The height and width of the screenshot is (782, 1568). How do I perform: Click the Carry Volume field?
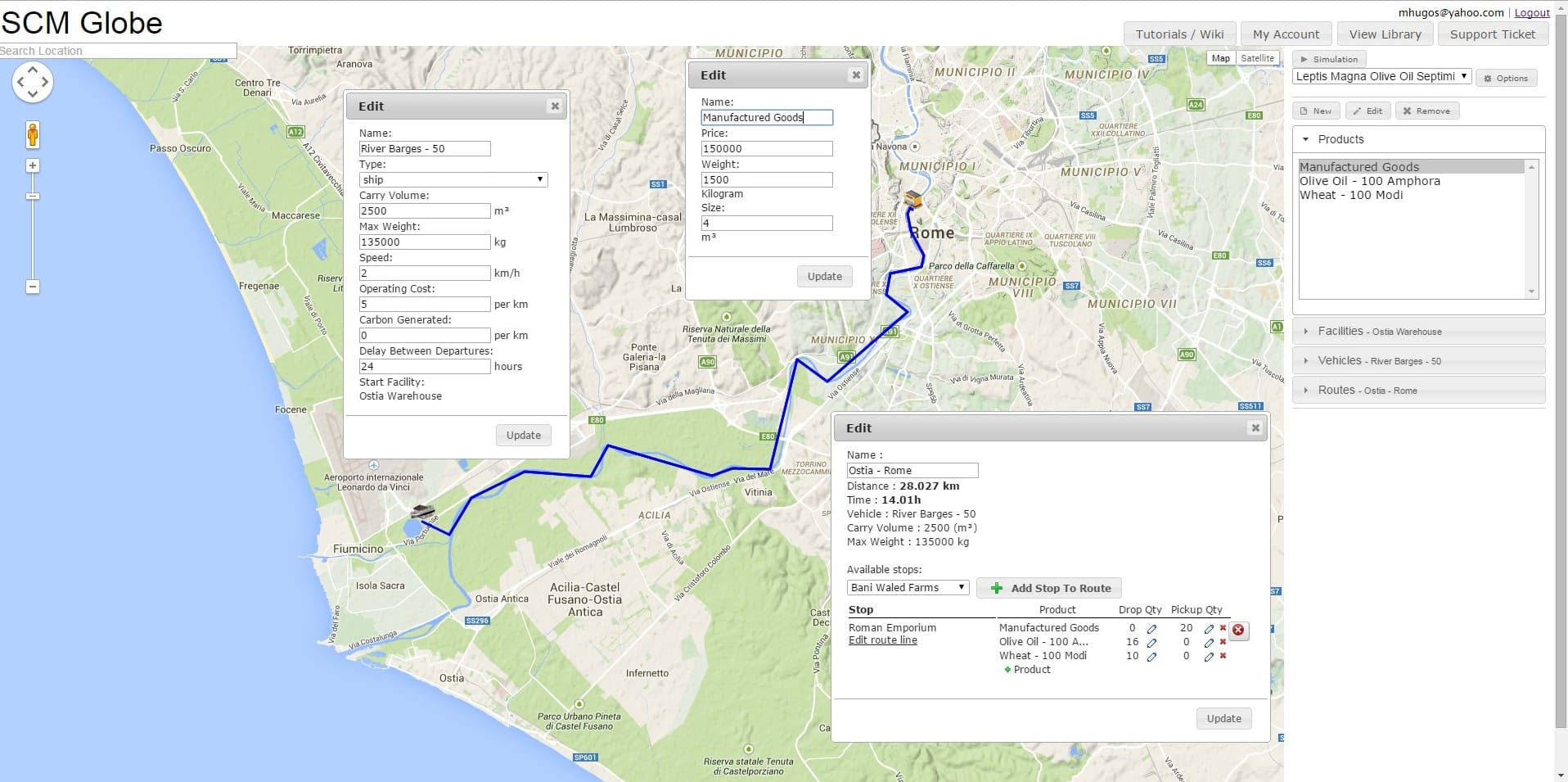(425, 210)
